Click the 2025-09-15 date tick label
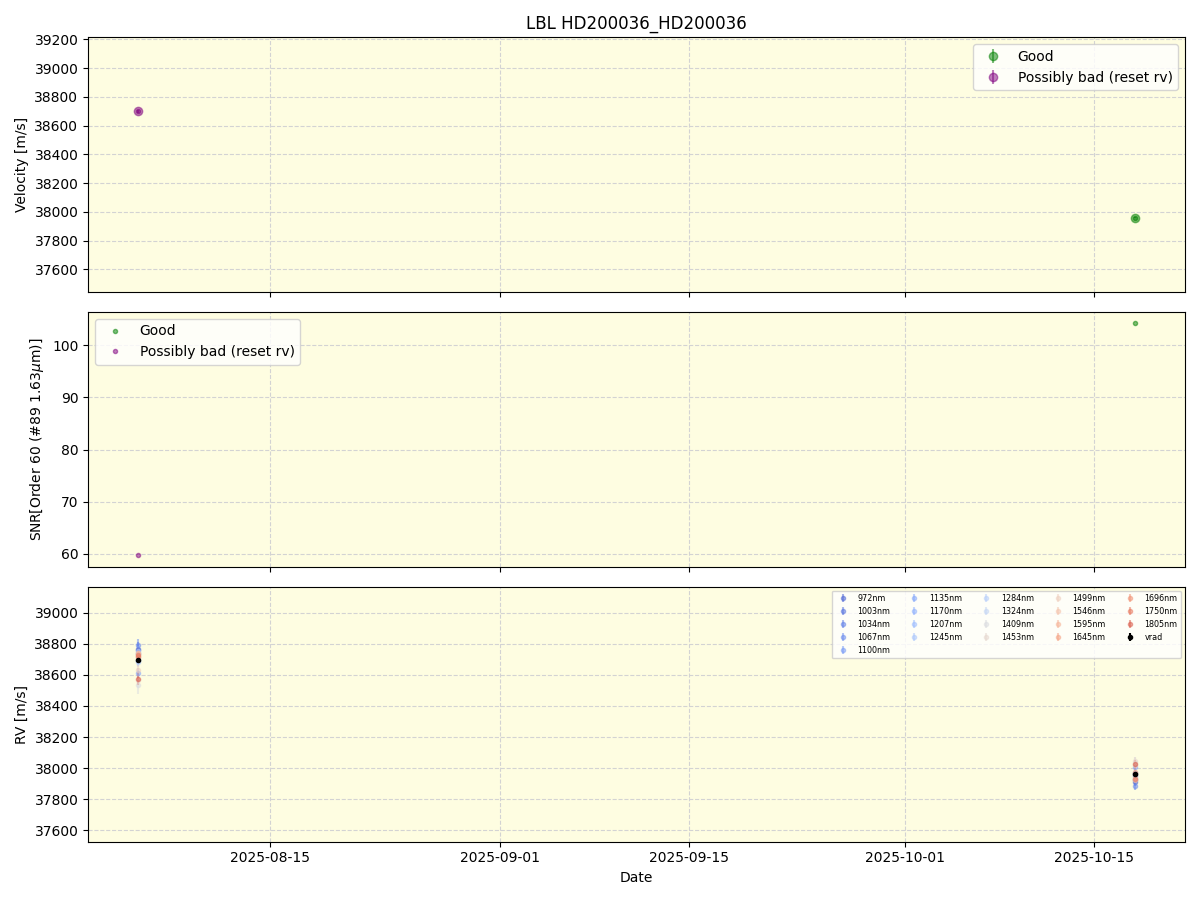 [x=689, y=857]
